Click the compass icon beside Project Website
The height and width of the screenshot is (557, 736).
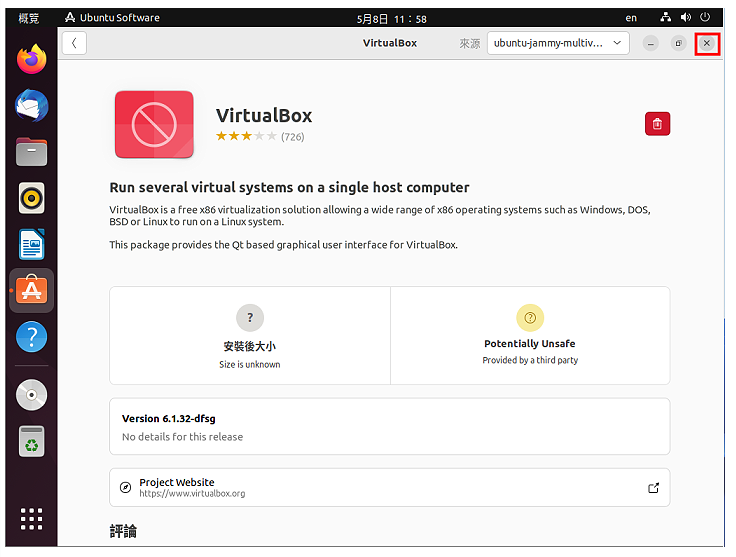(125, 488)
